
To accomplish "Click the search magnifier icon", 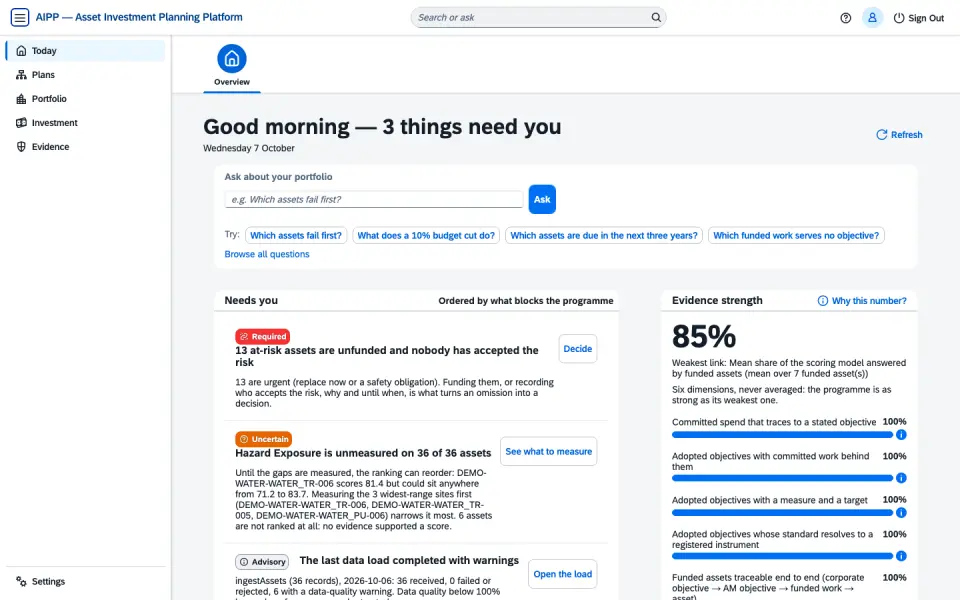I will tap(656, 17).
